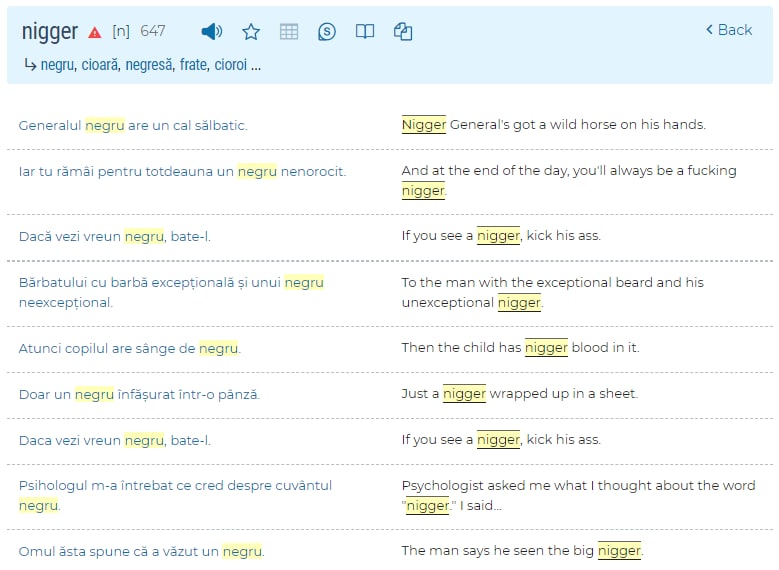Click sentence "Omul ăsta spune că a văzut un negru."
Image resolution: width=779 pixels, height=570 pixels.
point(142,552)
